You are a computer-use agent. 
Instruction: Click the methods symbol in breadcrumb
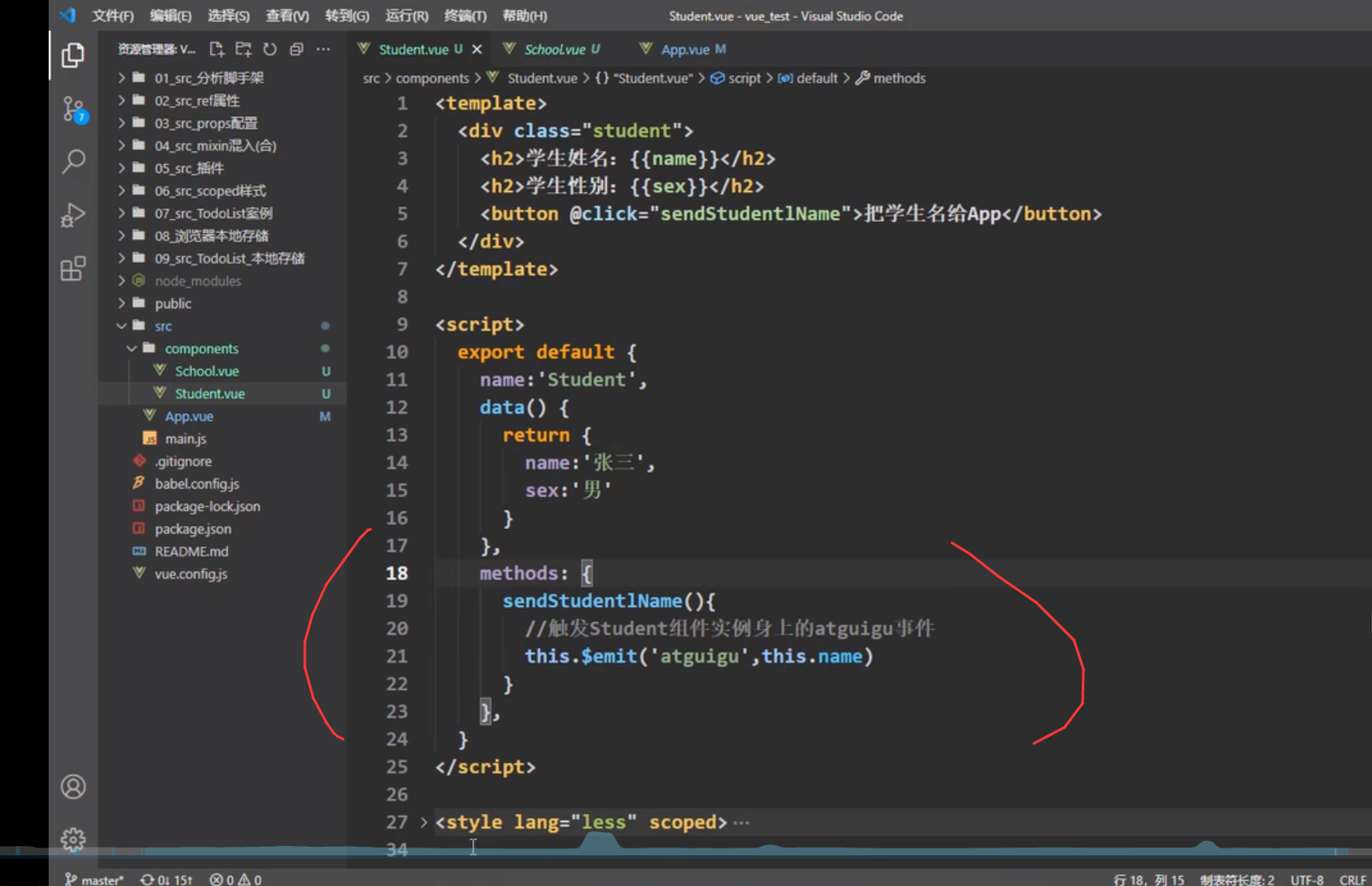tap(890, 78)
